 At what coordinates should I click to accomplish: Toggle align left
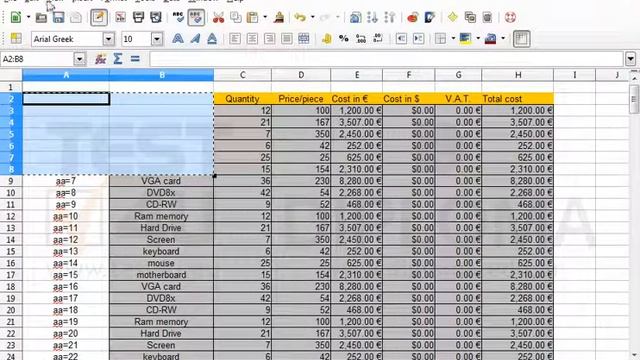235,39
